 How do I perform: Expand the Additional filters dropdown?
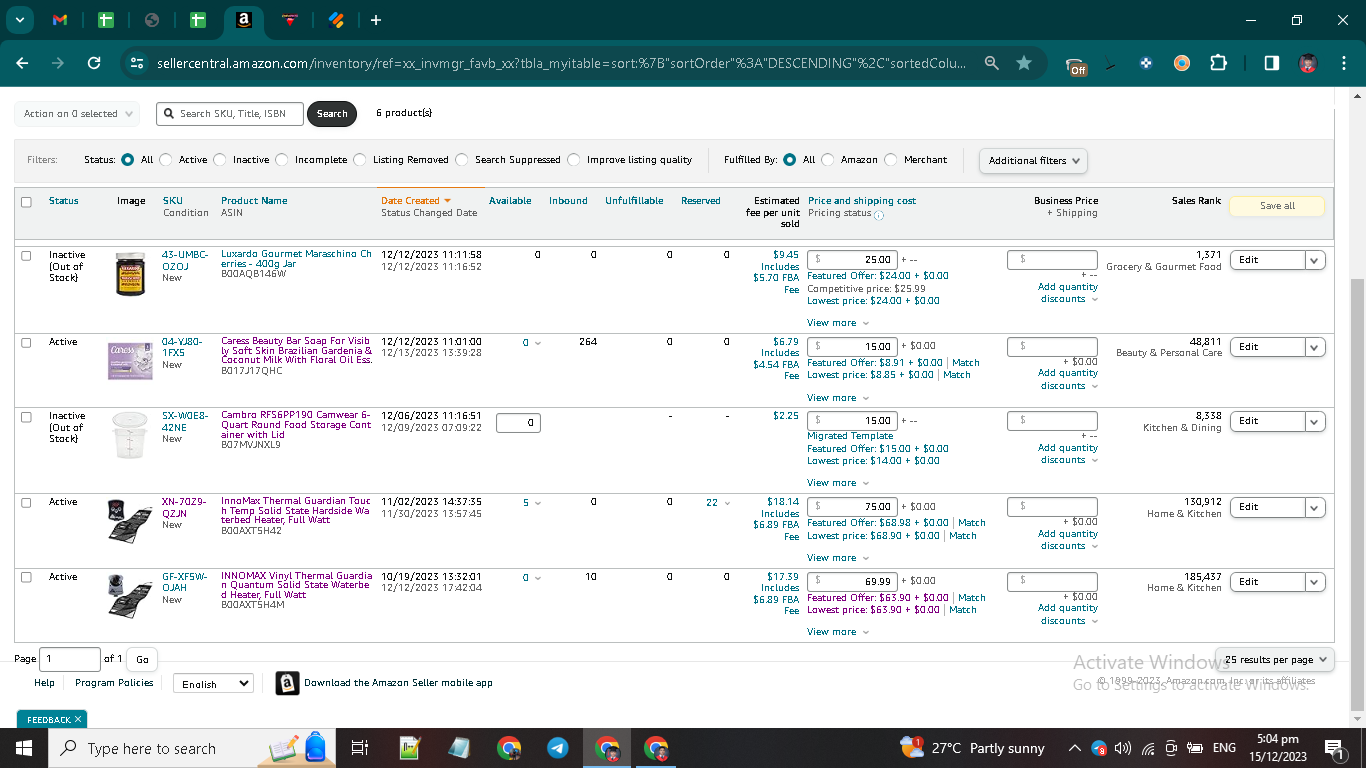pyautogui.click(x=1033, y=161)
